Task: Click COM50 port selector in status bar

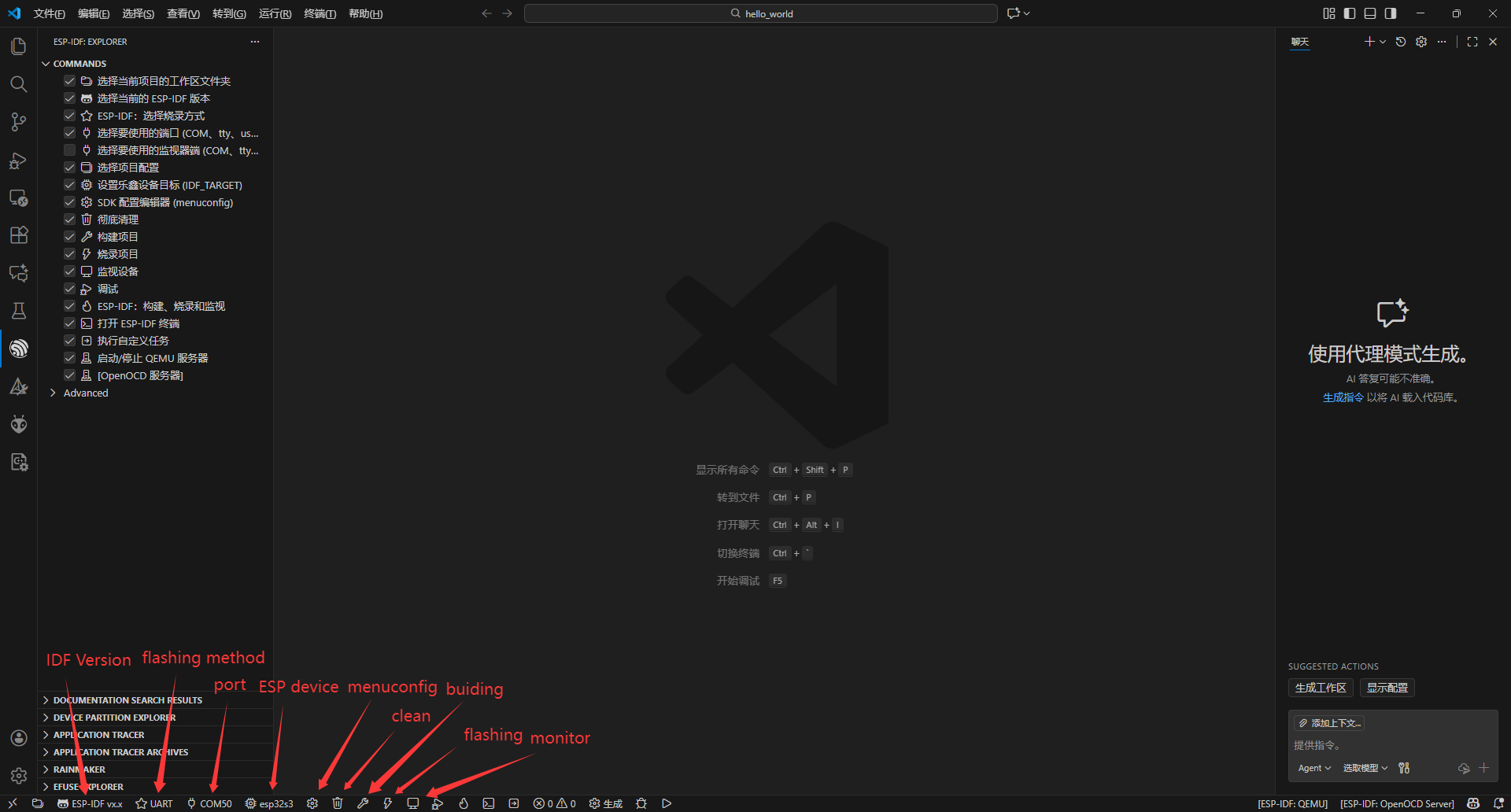Action: pyautogui.click(x=209, y=803)
